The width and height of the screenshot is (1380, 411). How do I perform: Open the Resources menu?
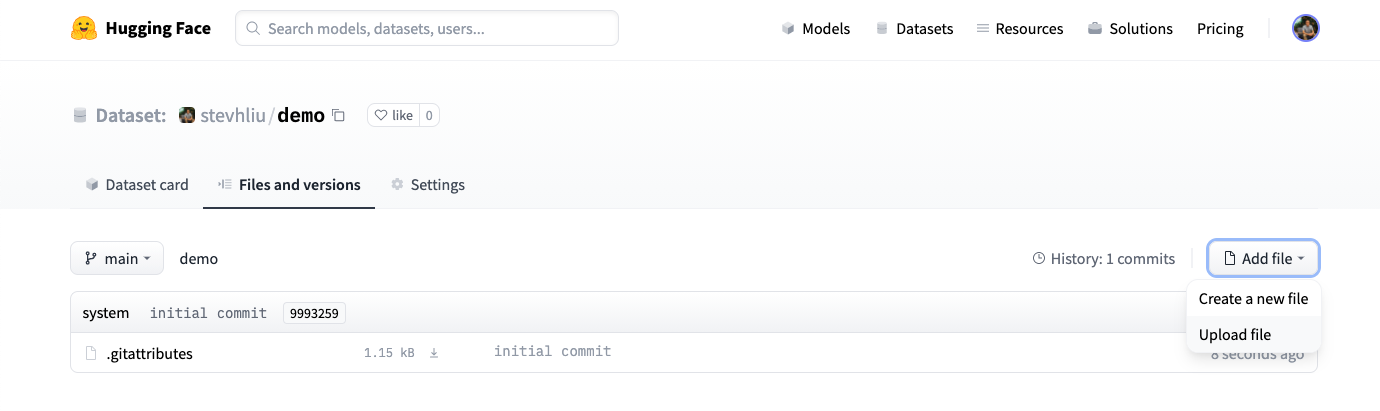pyautogui.click(x=1019, y=29)
